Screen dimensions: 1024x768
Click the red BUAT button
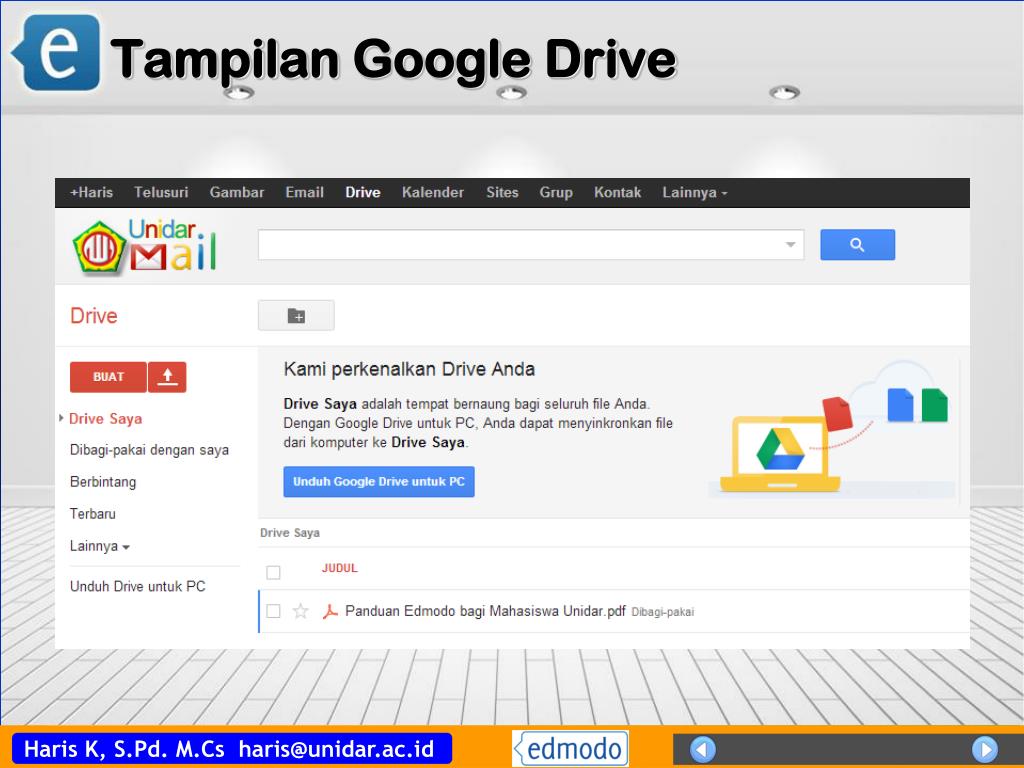click(x=108, y=377)
